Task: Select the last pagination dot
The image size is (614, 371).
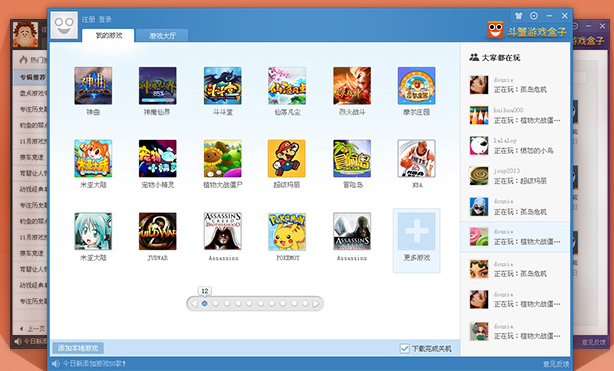Action: (x=305, y=304)
